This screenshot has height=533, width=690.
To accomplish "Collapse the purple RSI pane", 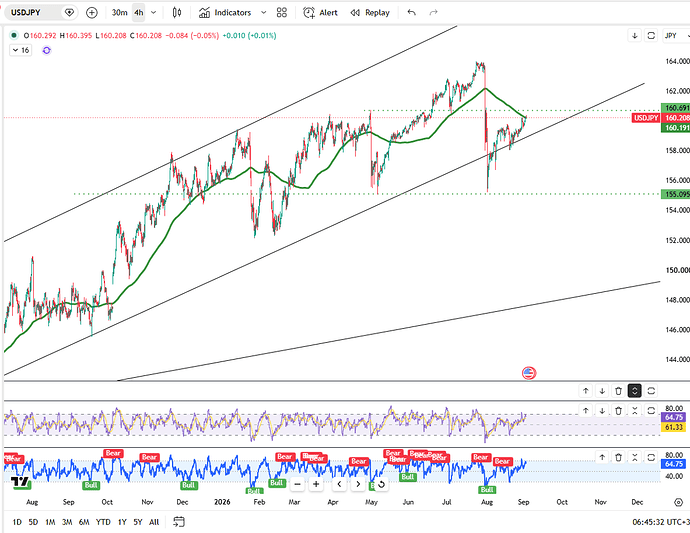I will [635, 411].
